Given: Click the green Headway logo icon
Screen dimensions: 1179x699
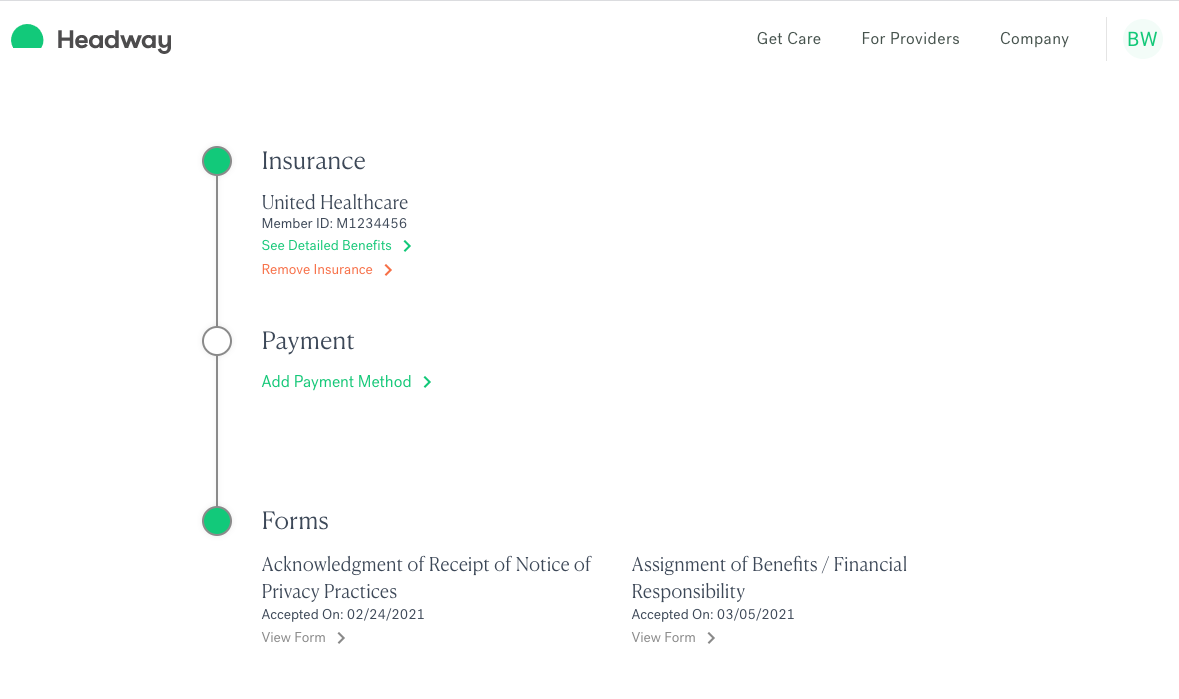Looking at the screenshot, I should (x=27, y=36).
